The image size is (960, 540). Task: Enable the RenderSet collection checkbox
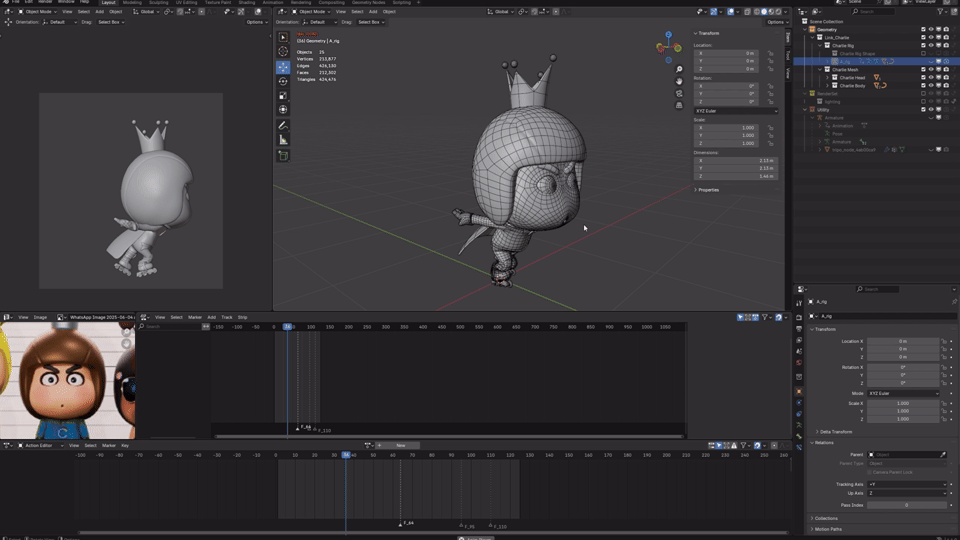pyautogui.click(x=923, y=94)
